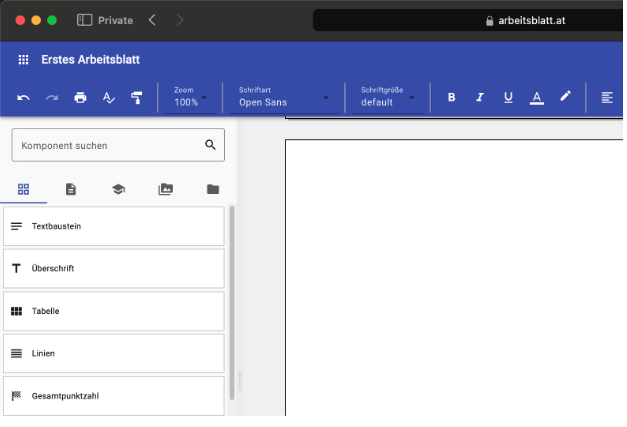Open the Zoom 100% dropdown
Image resolution: width=627 pixels, height=427 pixels.
click(191, 97)
